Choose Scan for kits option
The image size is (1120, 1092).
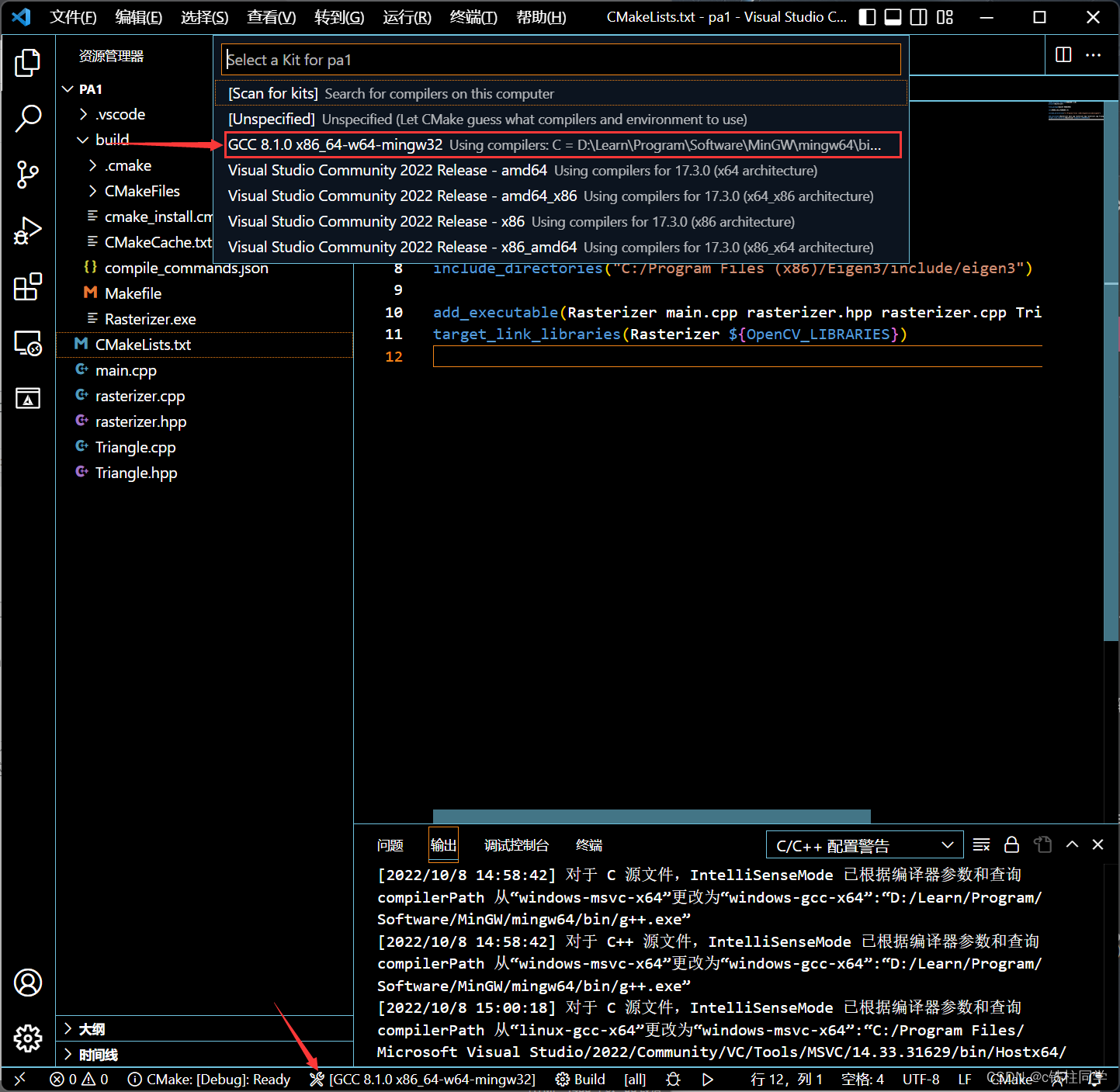tap(561, 93)
